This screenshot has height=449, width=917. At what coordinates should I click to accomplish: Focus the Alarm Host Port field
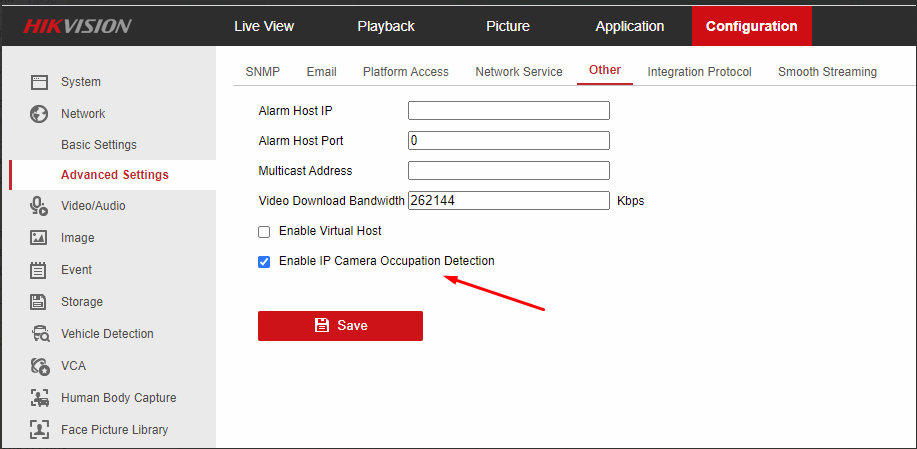tap(509, 140)
